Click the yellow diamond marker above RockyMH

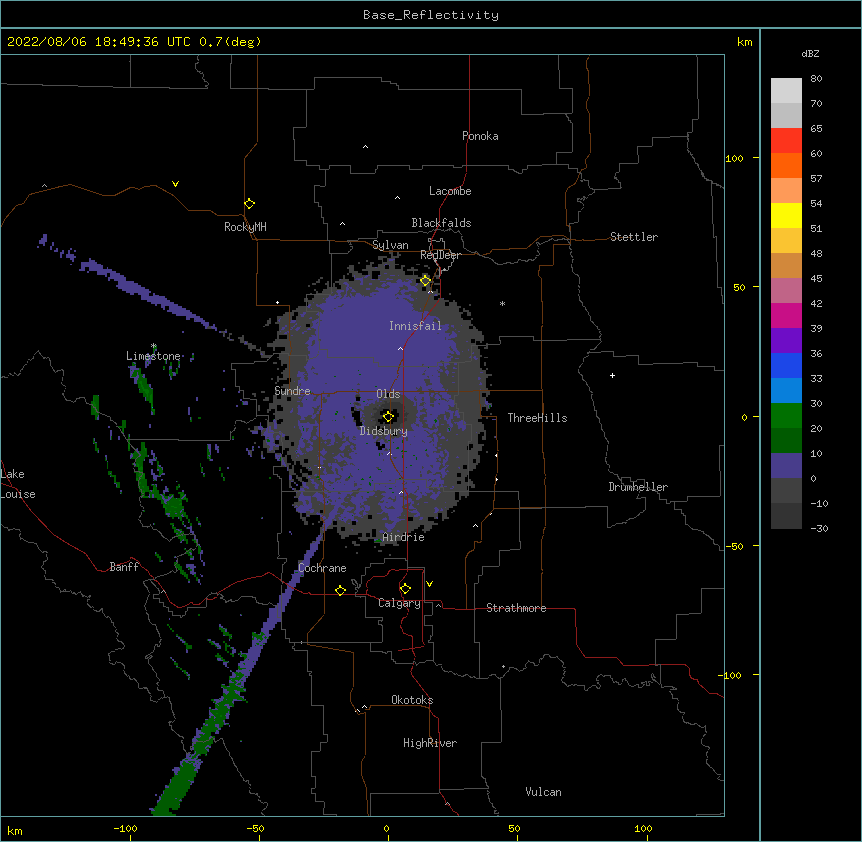point(249,204)
